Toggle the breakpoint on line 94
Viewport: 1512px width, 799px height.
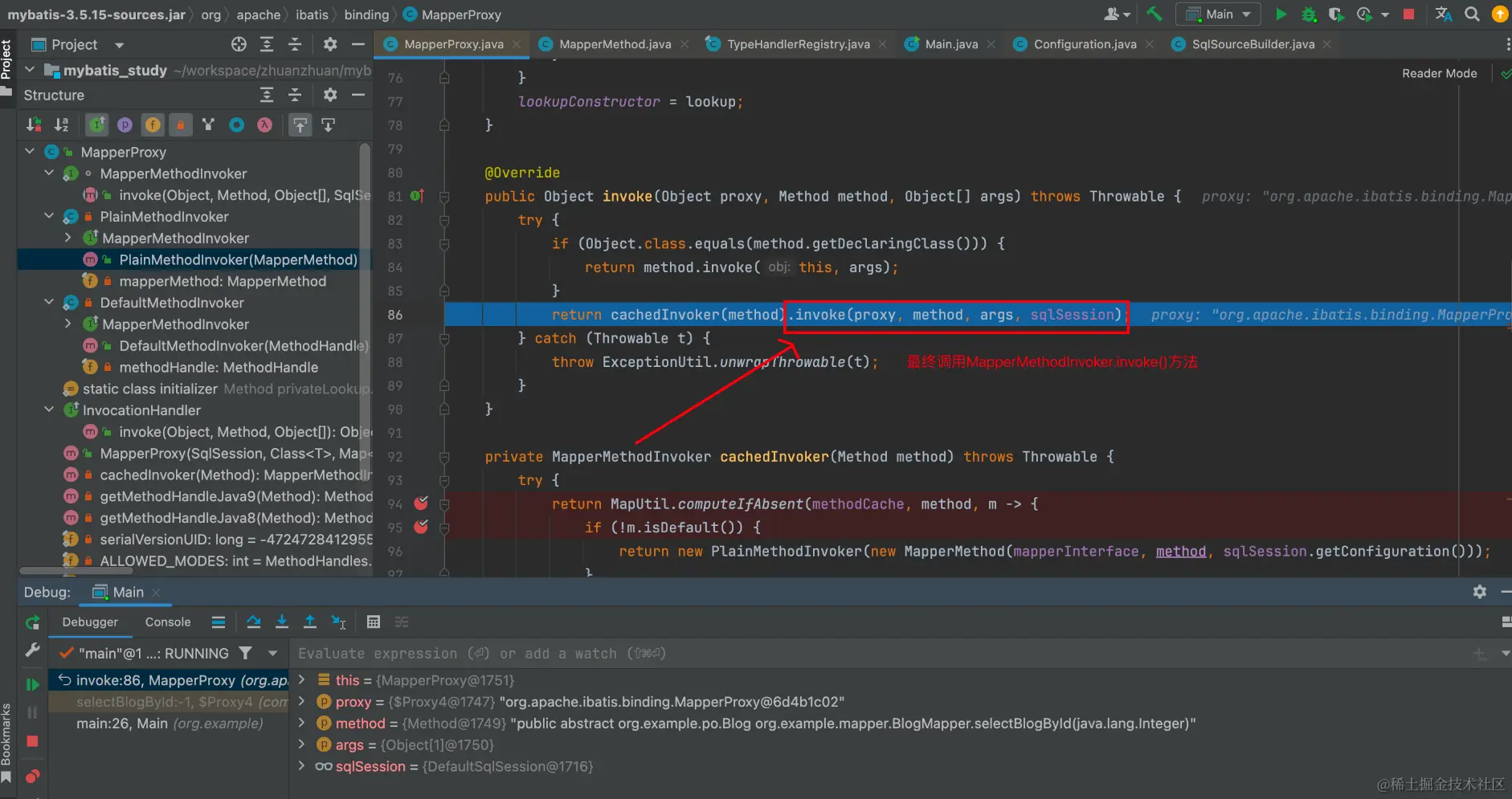click(421, 503)
